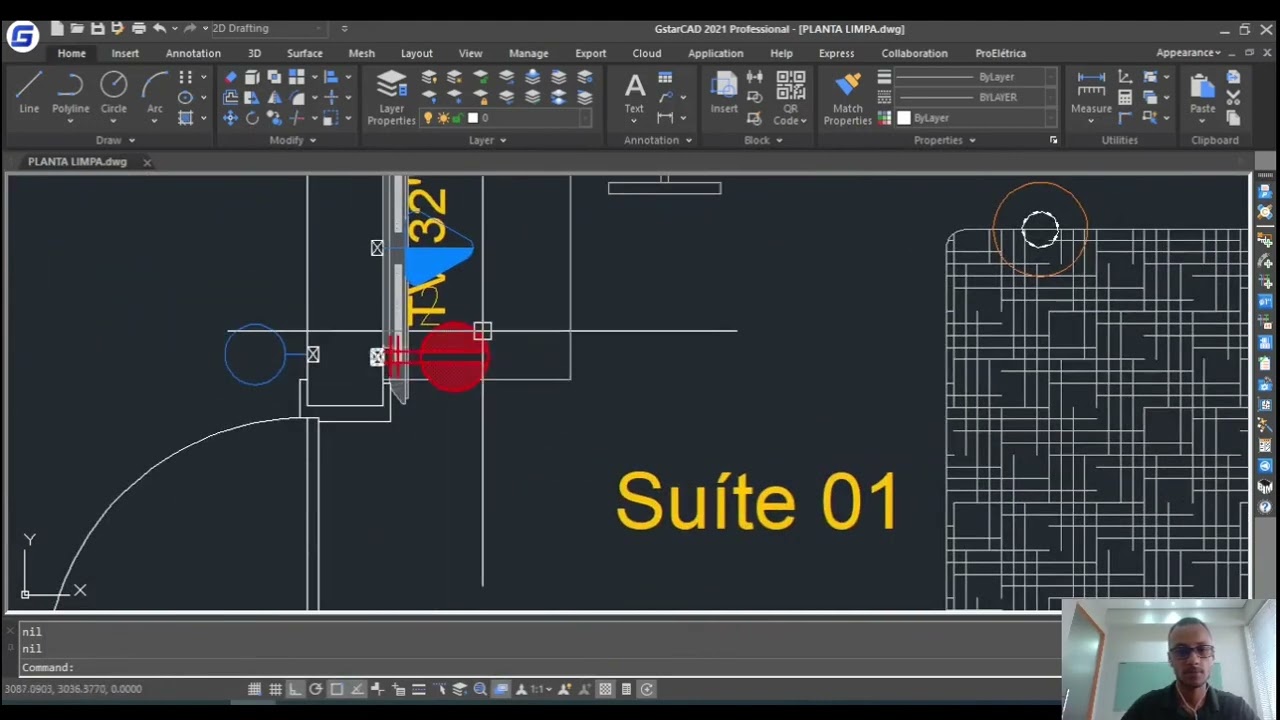Close the PLANTA LIMPA.dwg drawing tab
Viewport: 1280px width, 720px height.
(x=147, y=162)
